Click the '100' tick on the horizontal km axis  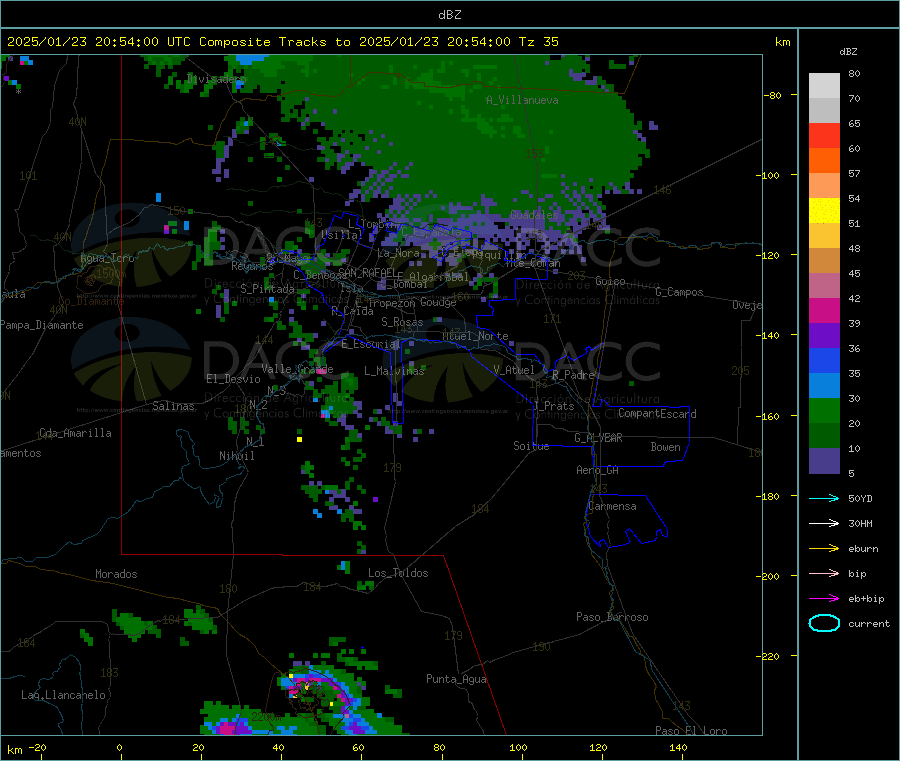tap(518, 747)
